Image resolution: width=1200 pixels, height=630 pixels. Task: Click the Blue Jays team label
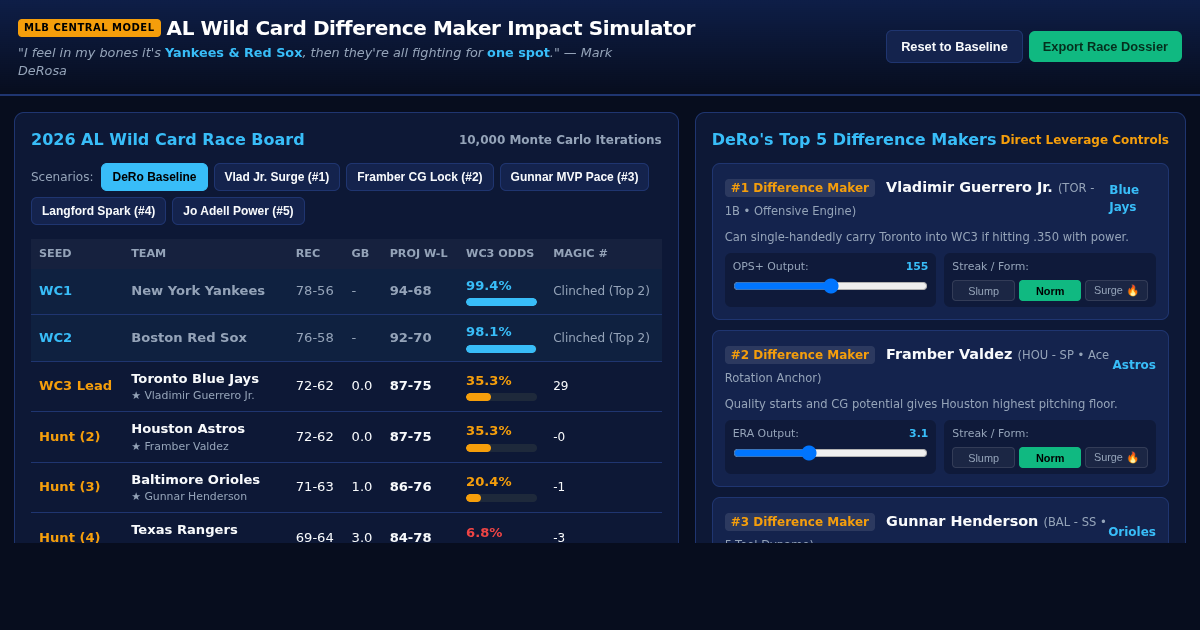(1124, 198)
